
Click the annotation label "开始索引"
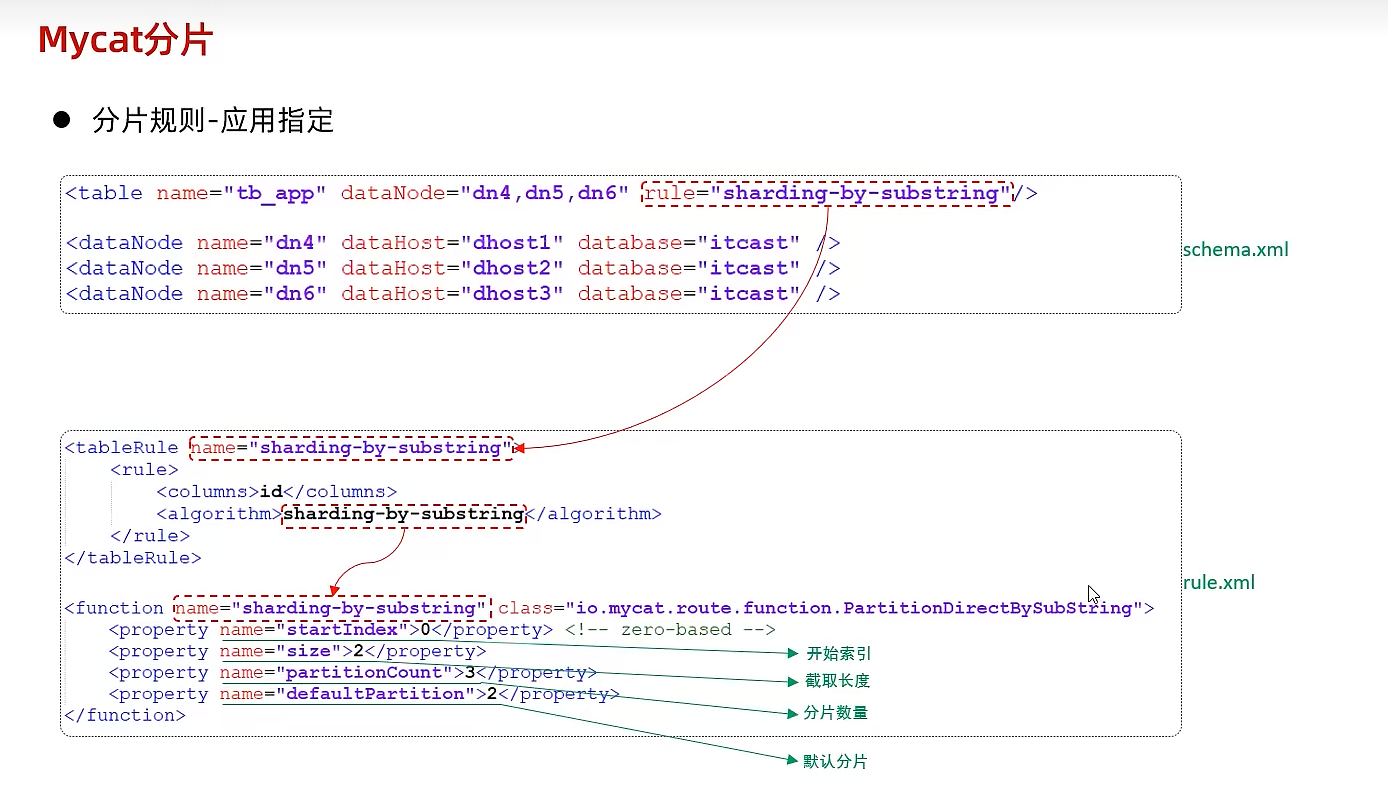tap(838, 654)
